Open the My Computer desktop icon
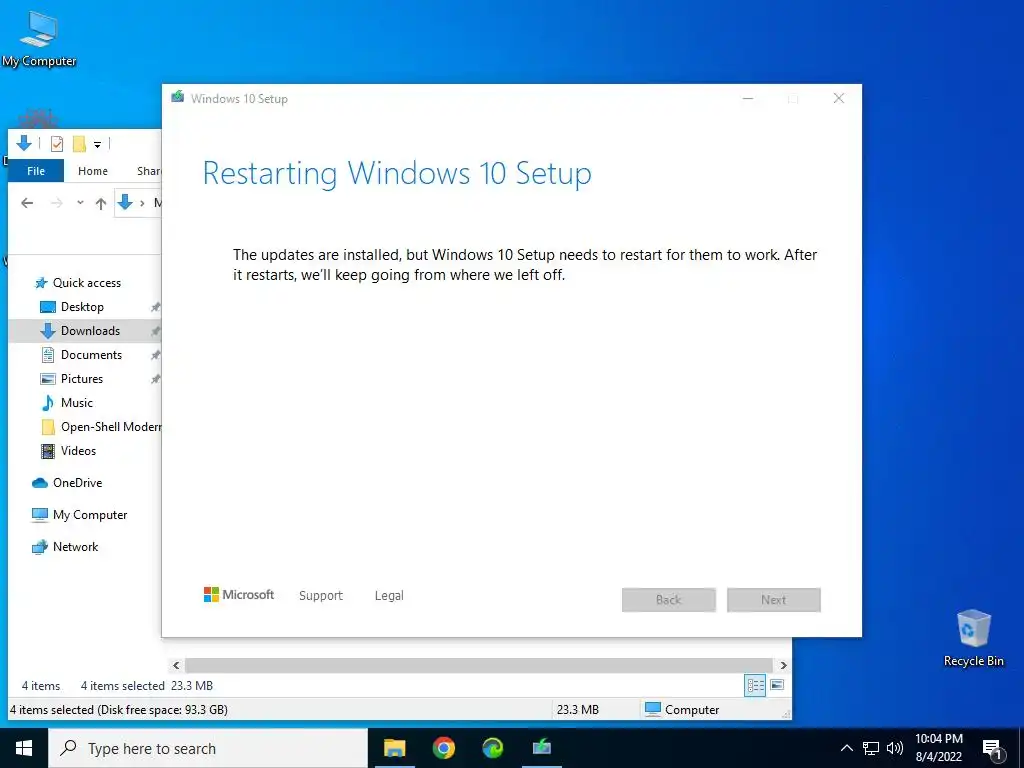Screen dimensions: 1024x768 pos(39,39)
